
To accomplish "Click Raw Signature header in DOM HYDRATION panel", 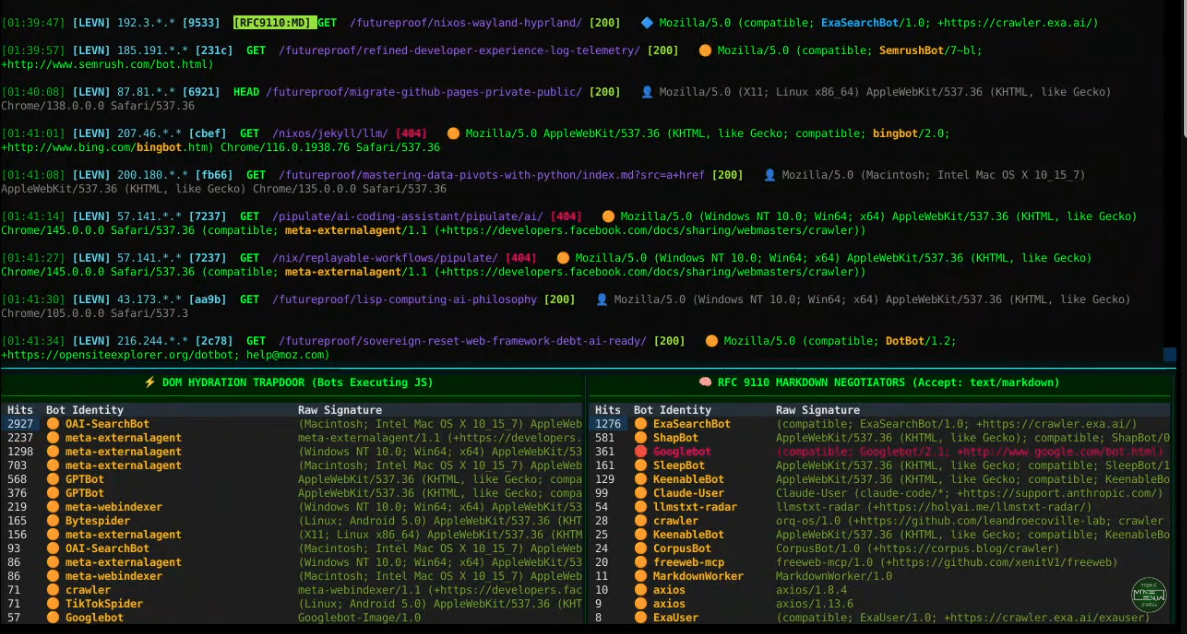I will coord(340,411).
